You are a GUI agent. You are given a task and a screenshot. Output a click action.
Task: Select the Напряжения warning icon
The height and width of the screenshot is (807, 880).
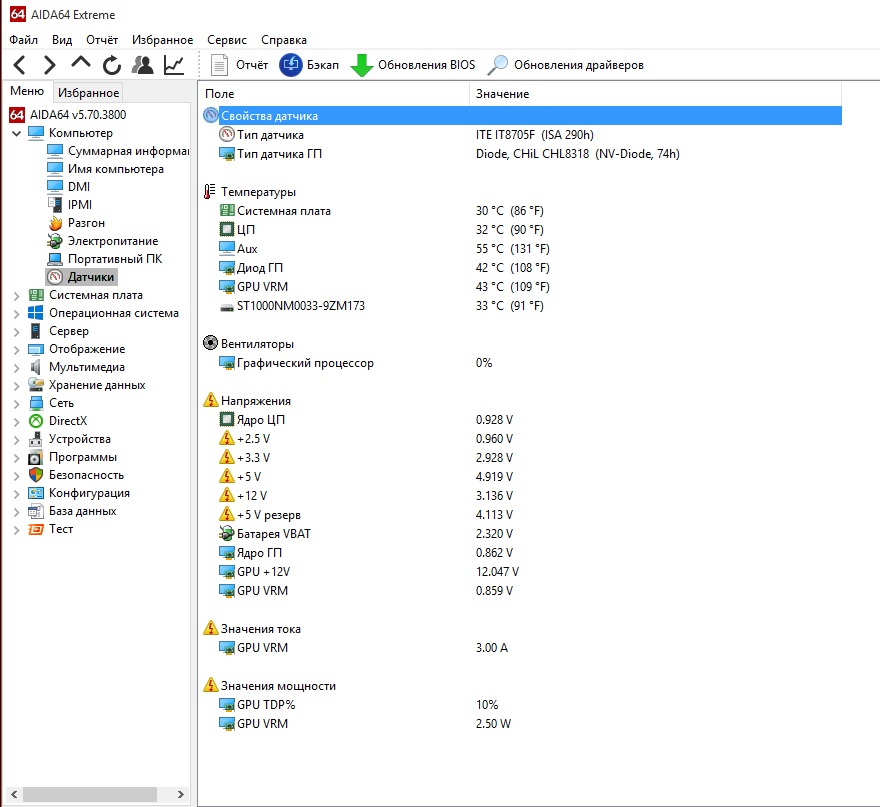210,400
